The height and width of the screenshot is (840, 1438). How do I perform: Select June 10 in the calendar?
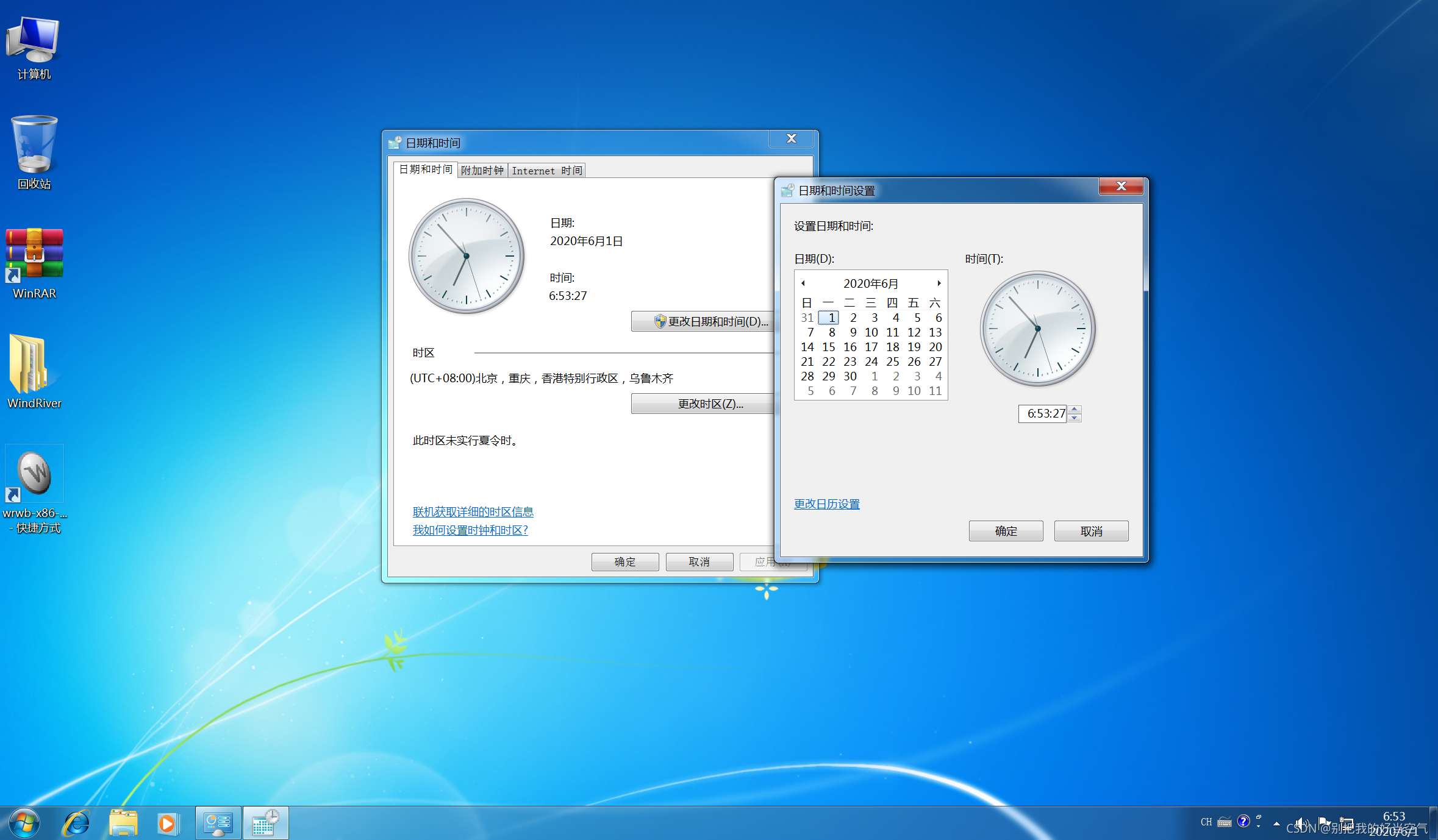click(x=871, y=332)
